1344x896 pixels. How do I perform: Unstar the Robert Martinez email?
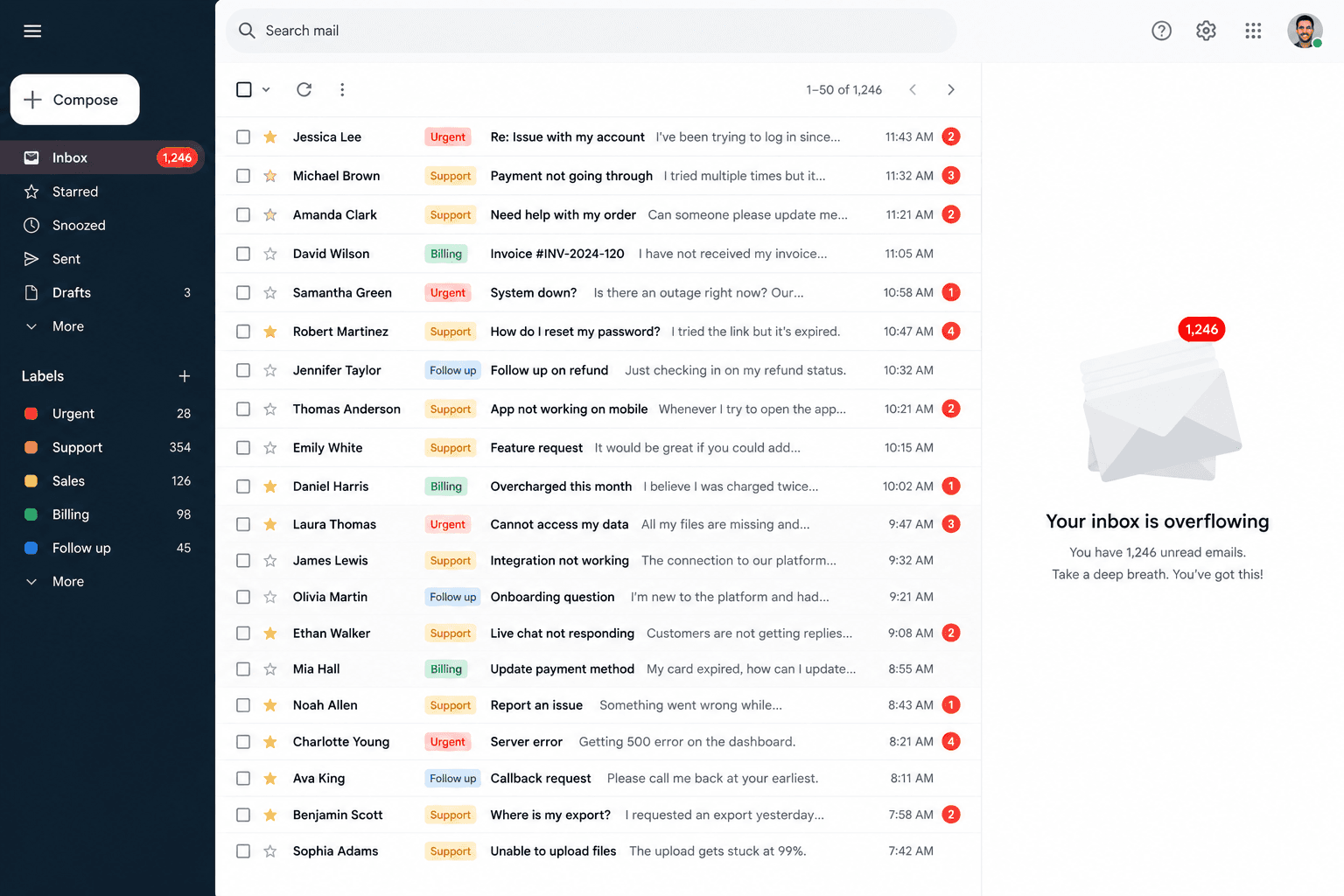coord(270,332)
